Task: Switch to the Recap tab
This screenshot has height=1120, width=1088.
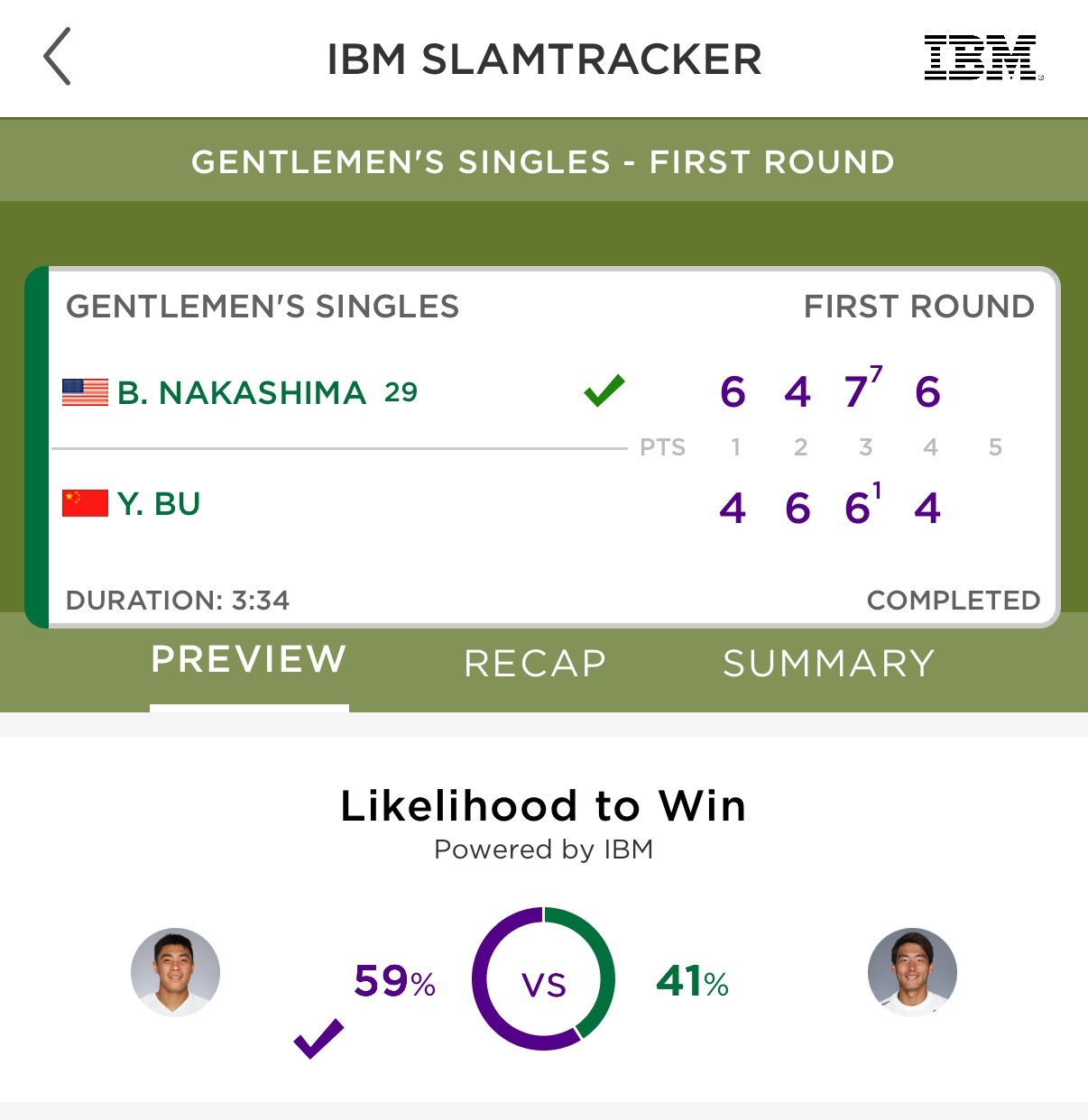Action: point(535,664)
